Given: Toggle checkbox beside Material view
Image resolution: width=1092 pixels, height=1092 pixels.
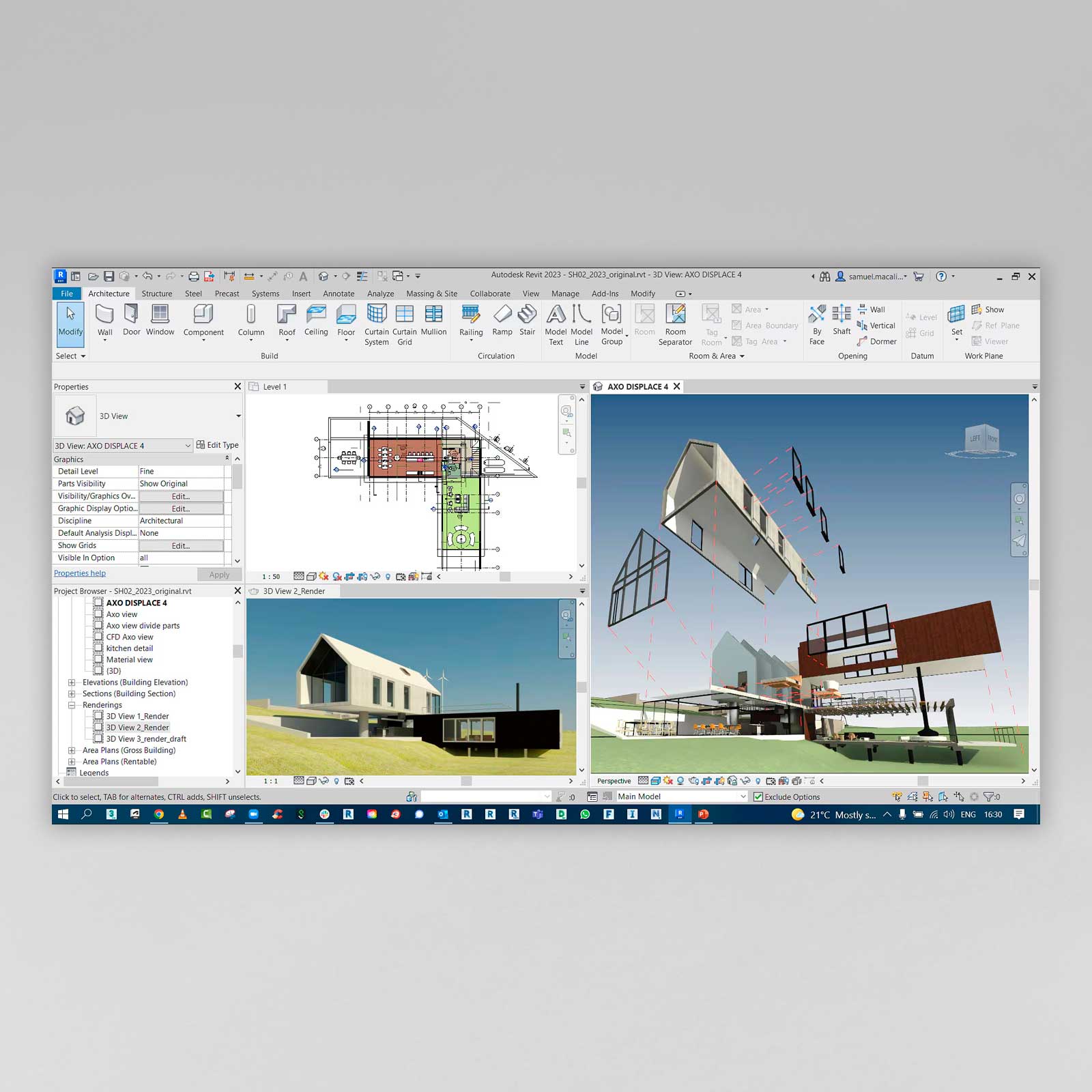Looking at the screenshot, I should point(98,659).
